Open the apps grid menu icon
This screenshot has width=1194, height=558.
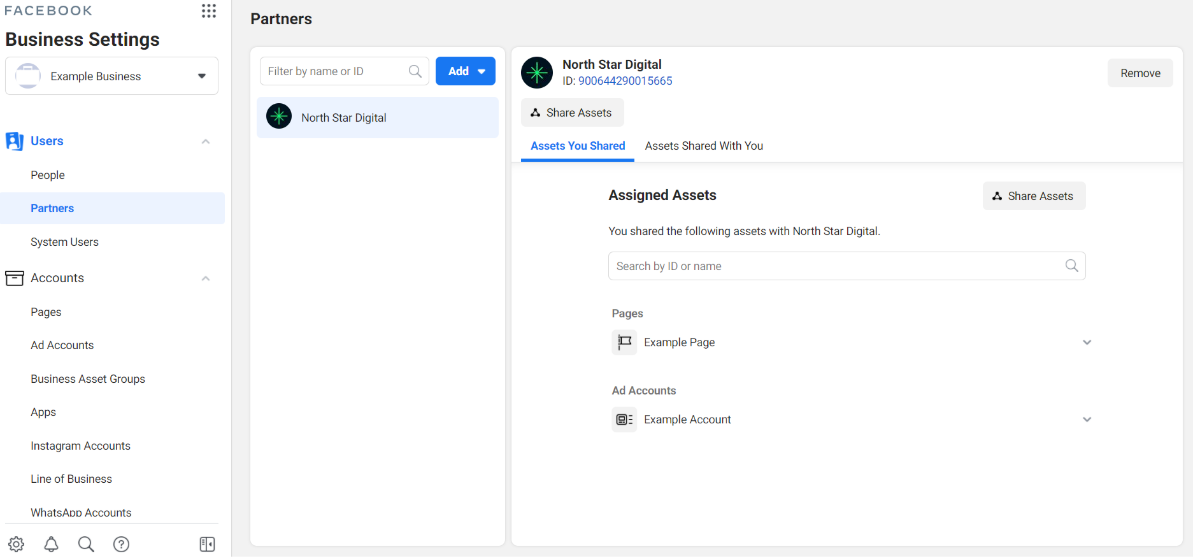pyautogui.click(x=208, y=11)
